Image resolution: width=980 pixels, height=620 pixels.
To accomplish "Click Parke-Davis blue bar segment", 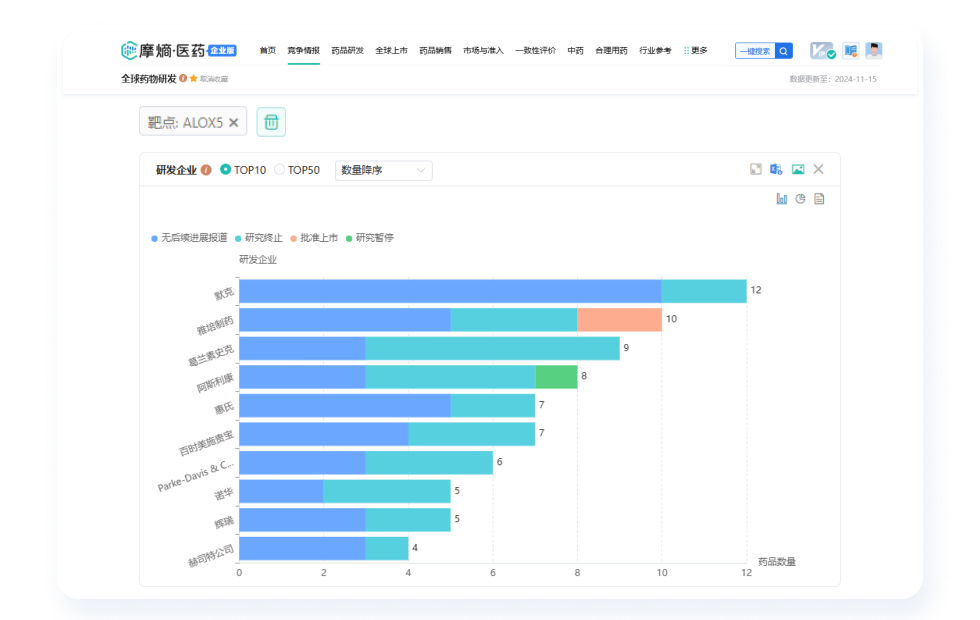I will [302, 462].
